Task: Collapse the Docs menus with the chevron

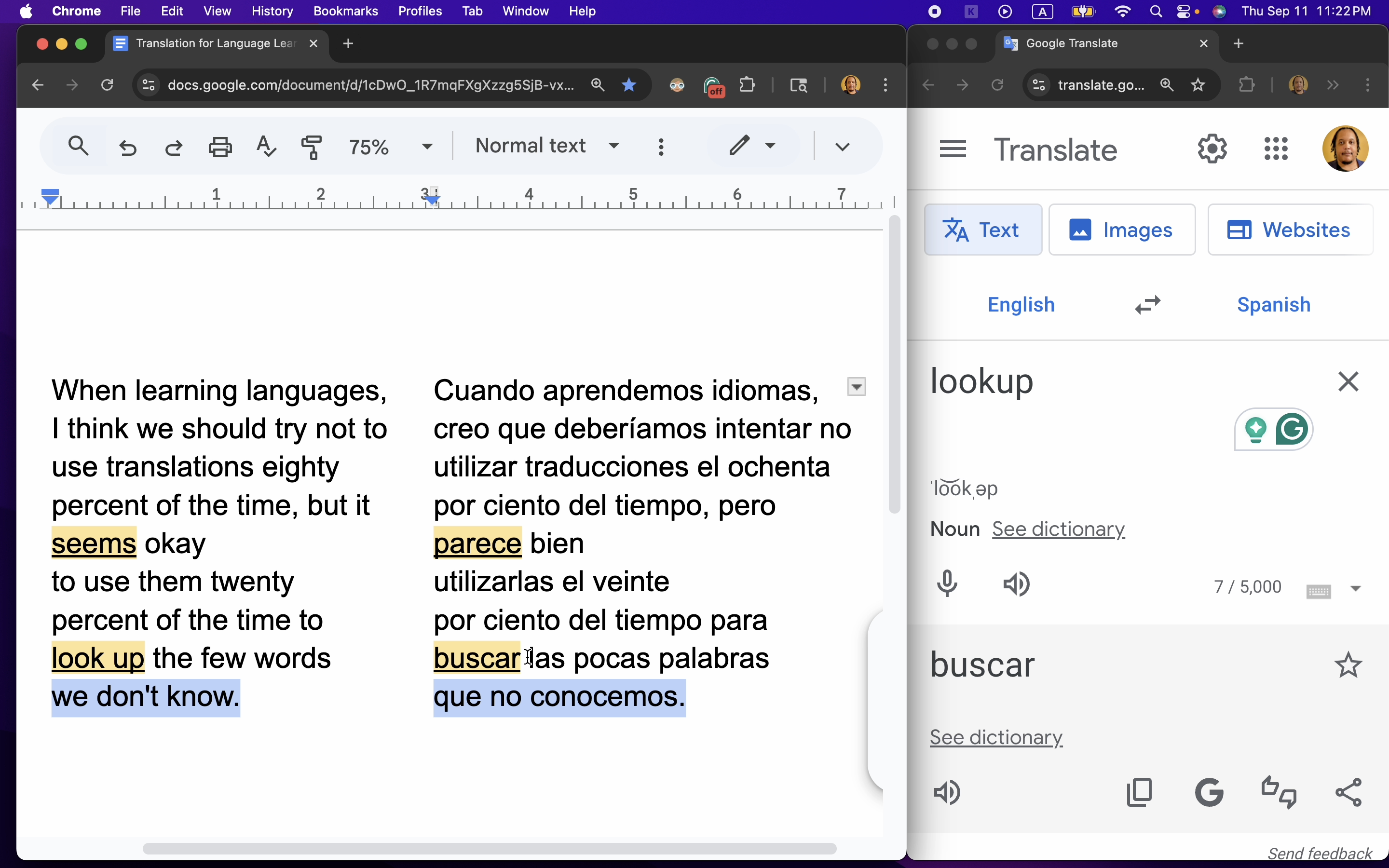Action: click(x=842, y=147)
